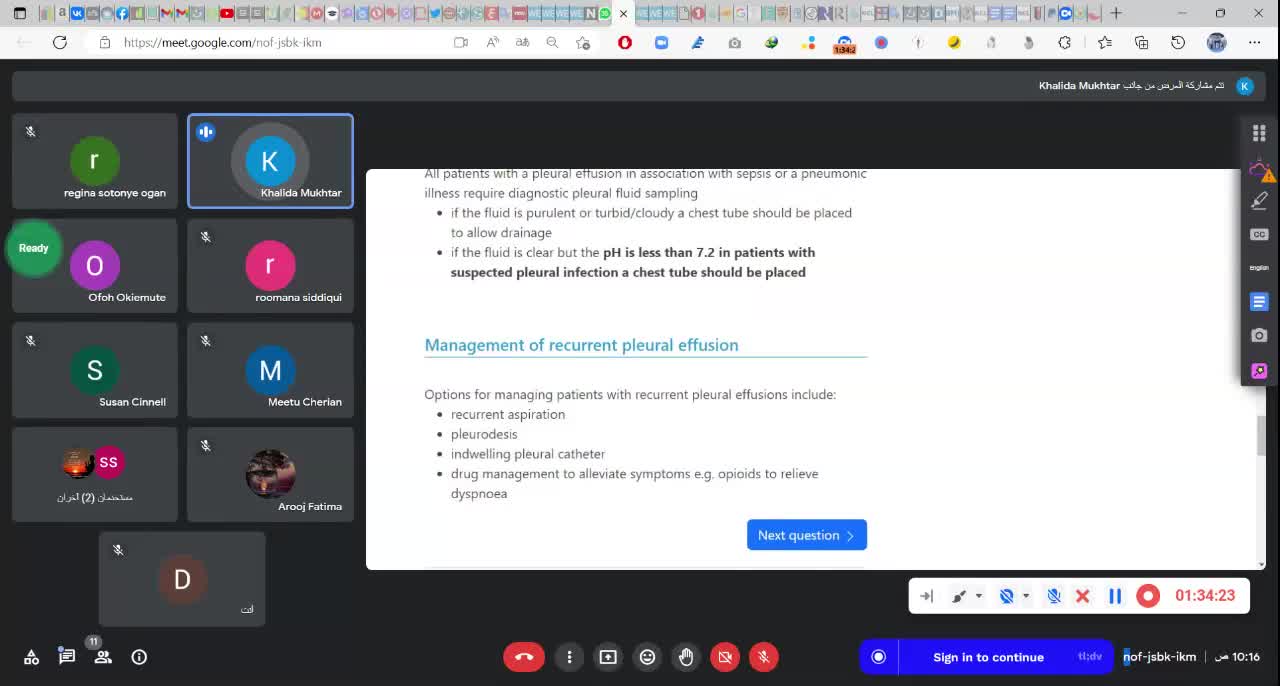Image resolution: width=1280 pixels, height=686 pixels.
Task: Open the activities panel
Action: point(31,657)
